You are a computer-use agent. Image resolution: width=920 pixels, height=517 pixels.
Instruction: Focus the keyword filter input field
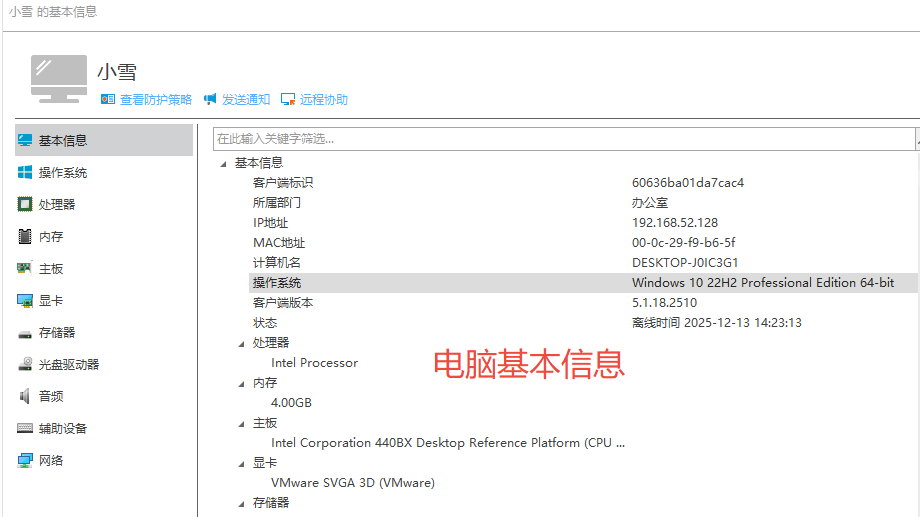(x=564, y=139)
